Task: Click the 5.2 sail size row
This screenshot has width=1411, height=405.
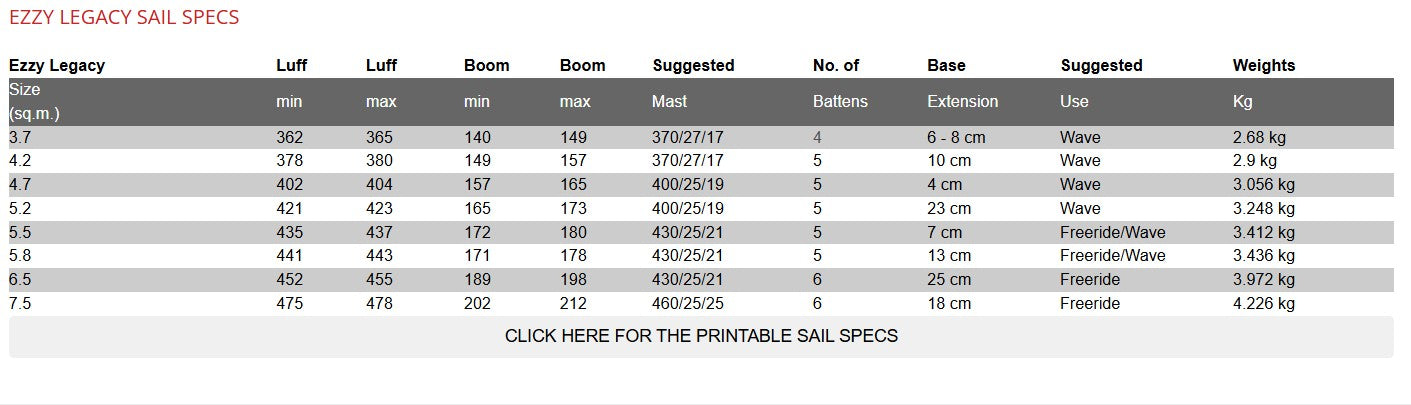Action: (20, 209)
